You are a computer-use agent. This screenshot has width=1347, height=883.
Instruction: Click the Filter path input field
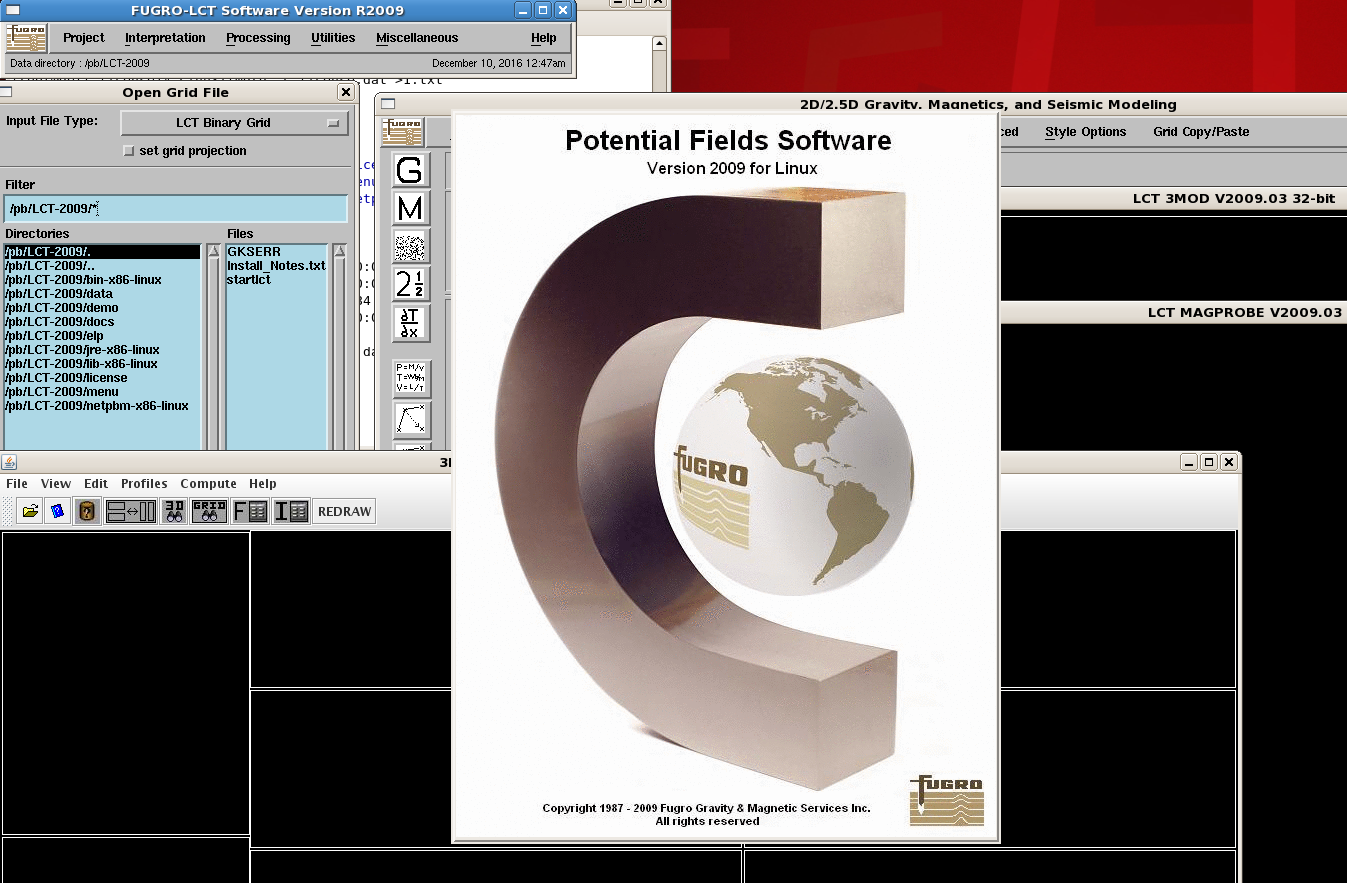point(176,209)
